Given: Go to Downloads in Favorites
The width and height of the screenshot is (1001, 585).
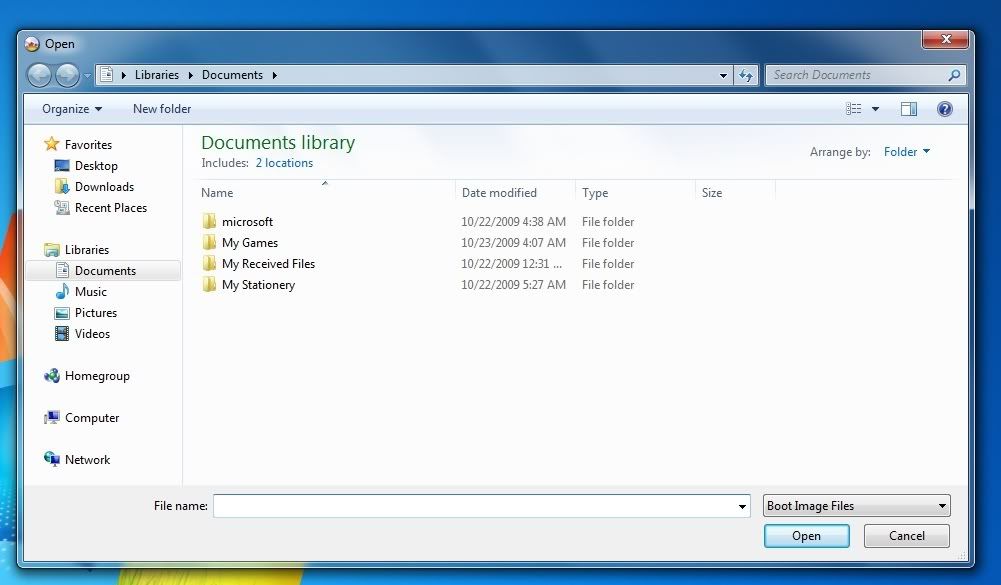Looking at the screenshot, I should [104, 187].
